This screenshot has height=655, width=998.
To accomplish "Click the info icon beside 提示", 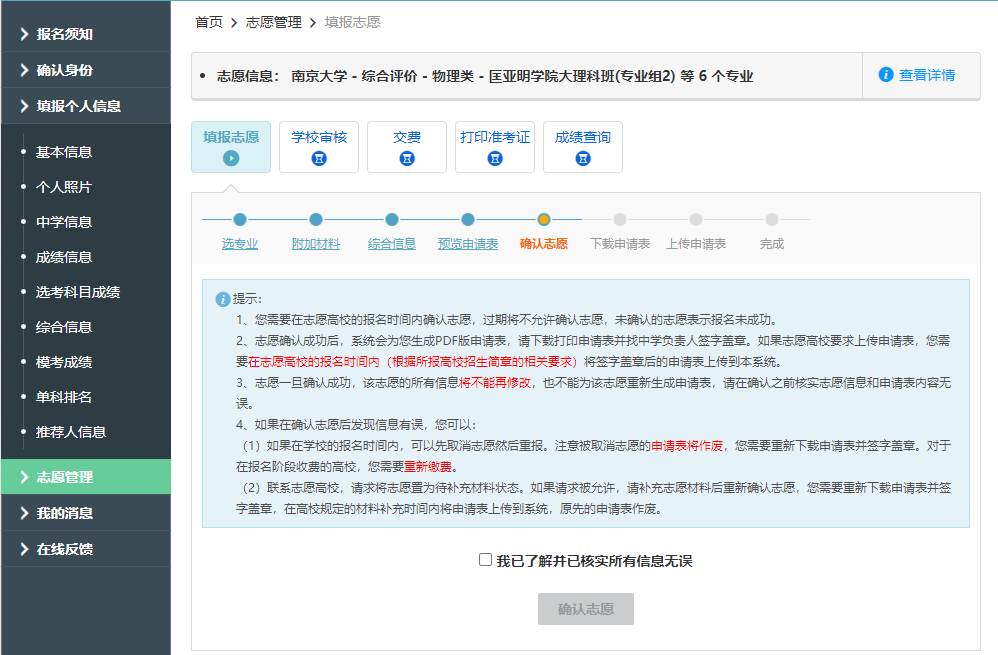I will point(223,299).
